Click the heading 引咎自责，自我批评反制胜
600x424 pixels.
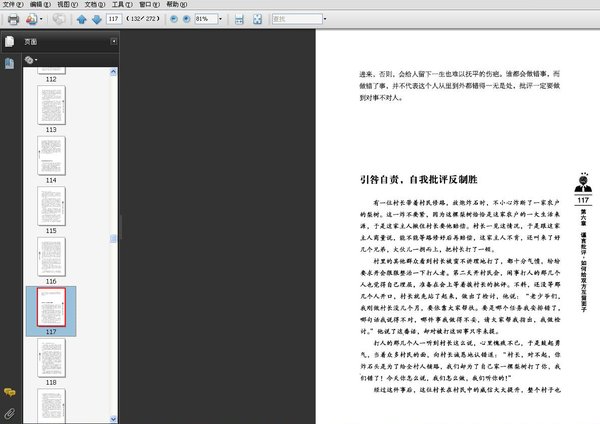[x=418, y=179]
